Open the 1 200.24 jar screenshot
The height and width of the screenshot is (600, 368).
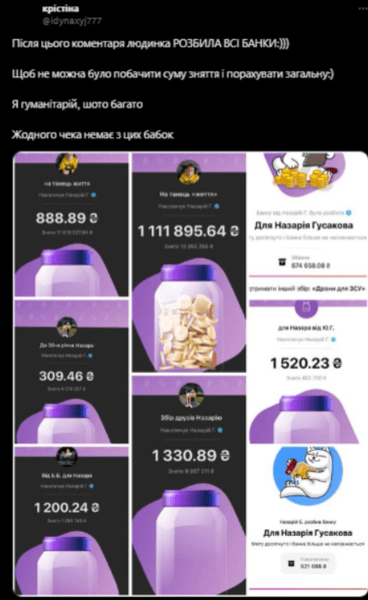(71, 520)
